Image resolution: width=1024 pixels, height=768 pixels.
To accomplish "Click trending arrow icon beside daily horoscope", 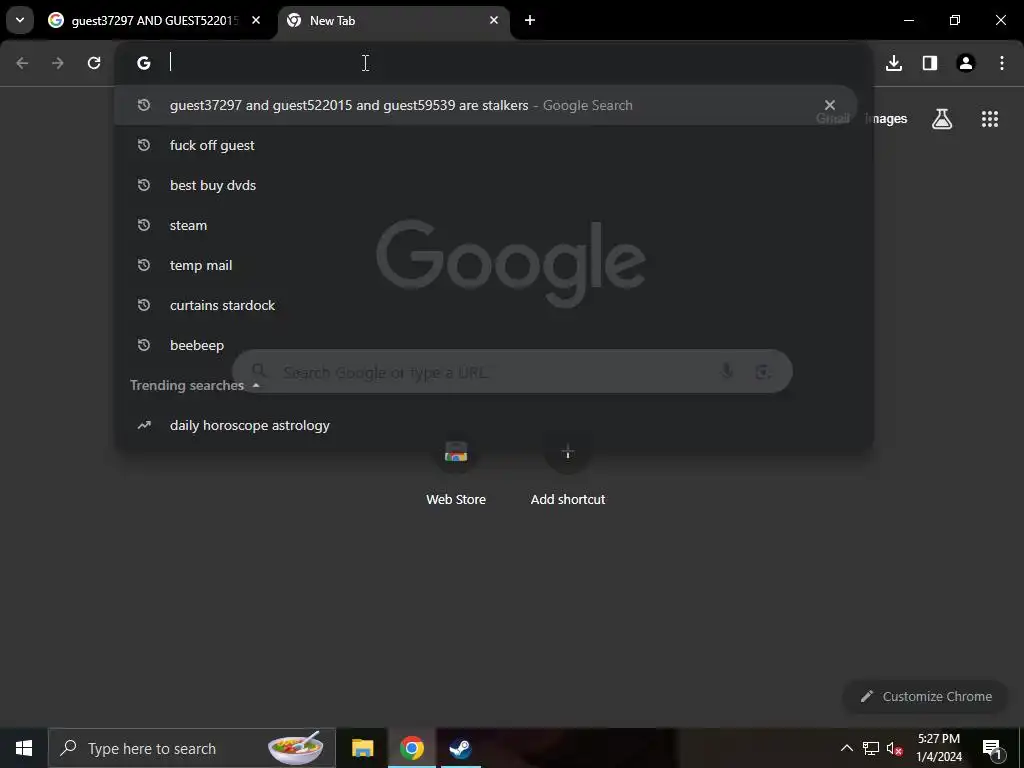I will click(x=144, y=425).
